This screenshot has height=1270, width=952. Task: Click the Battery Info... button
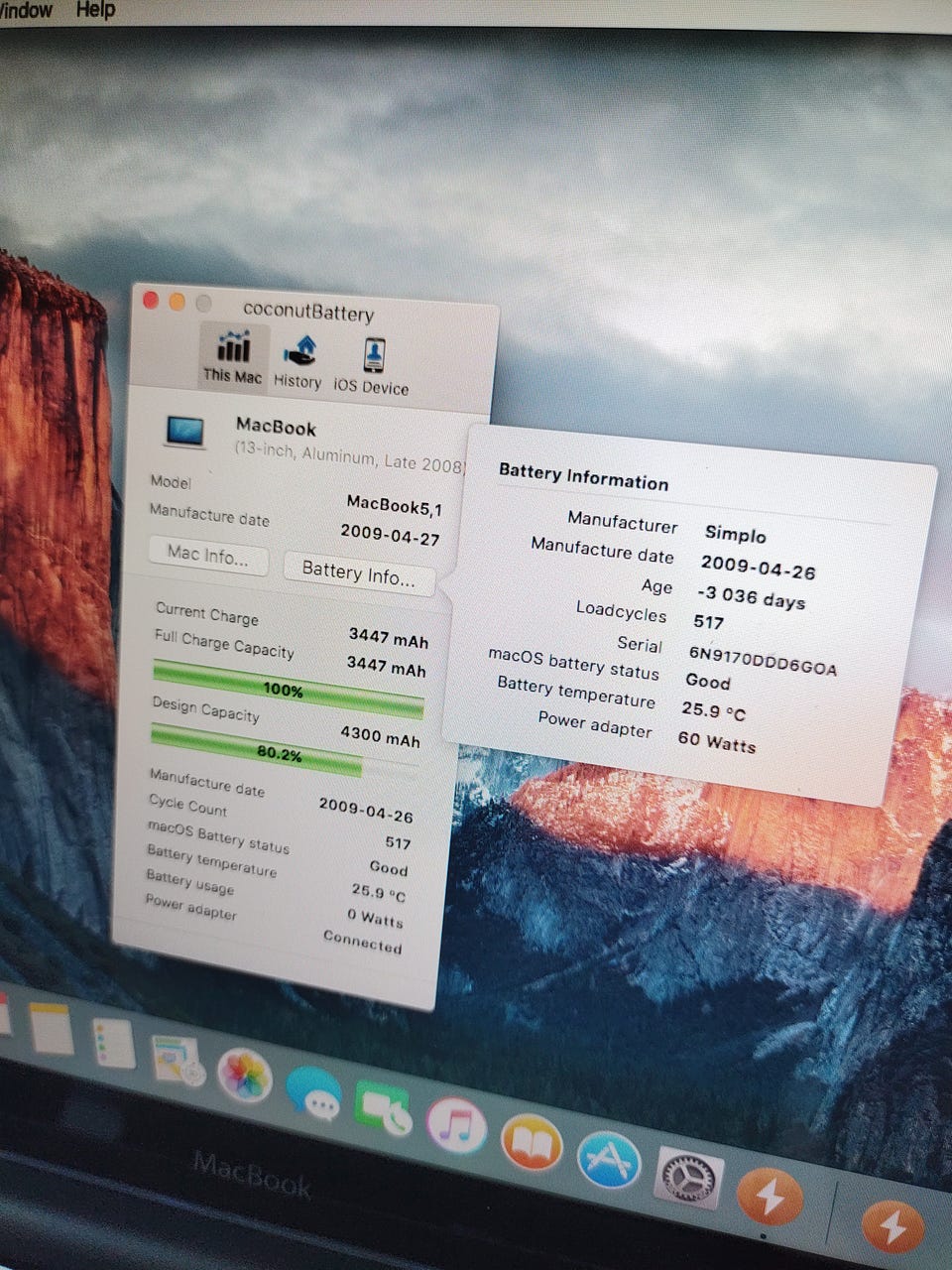(358, 572)
